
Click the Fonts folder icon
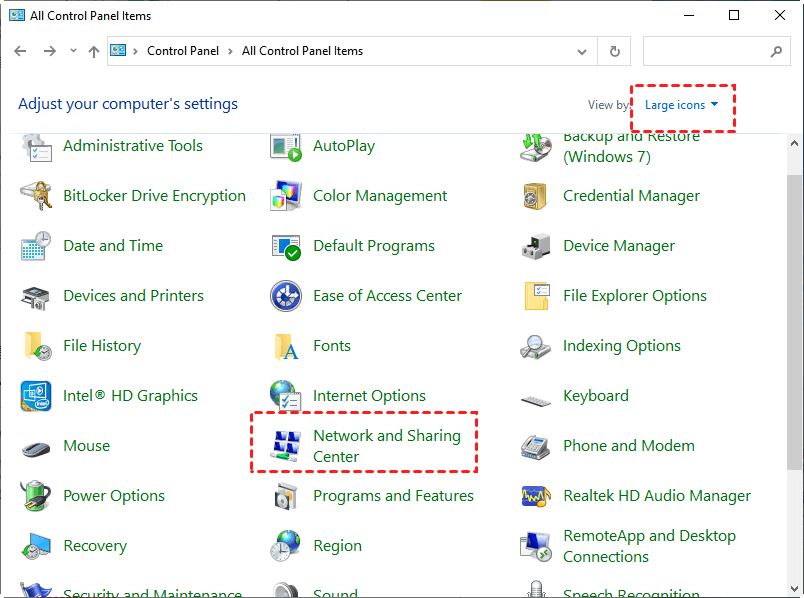287,347
